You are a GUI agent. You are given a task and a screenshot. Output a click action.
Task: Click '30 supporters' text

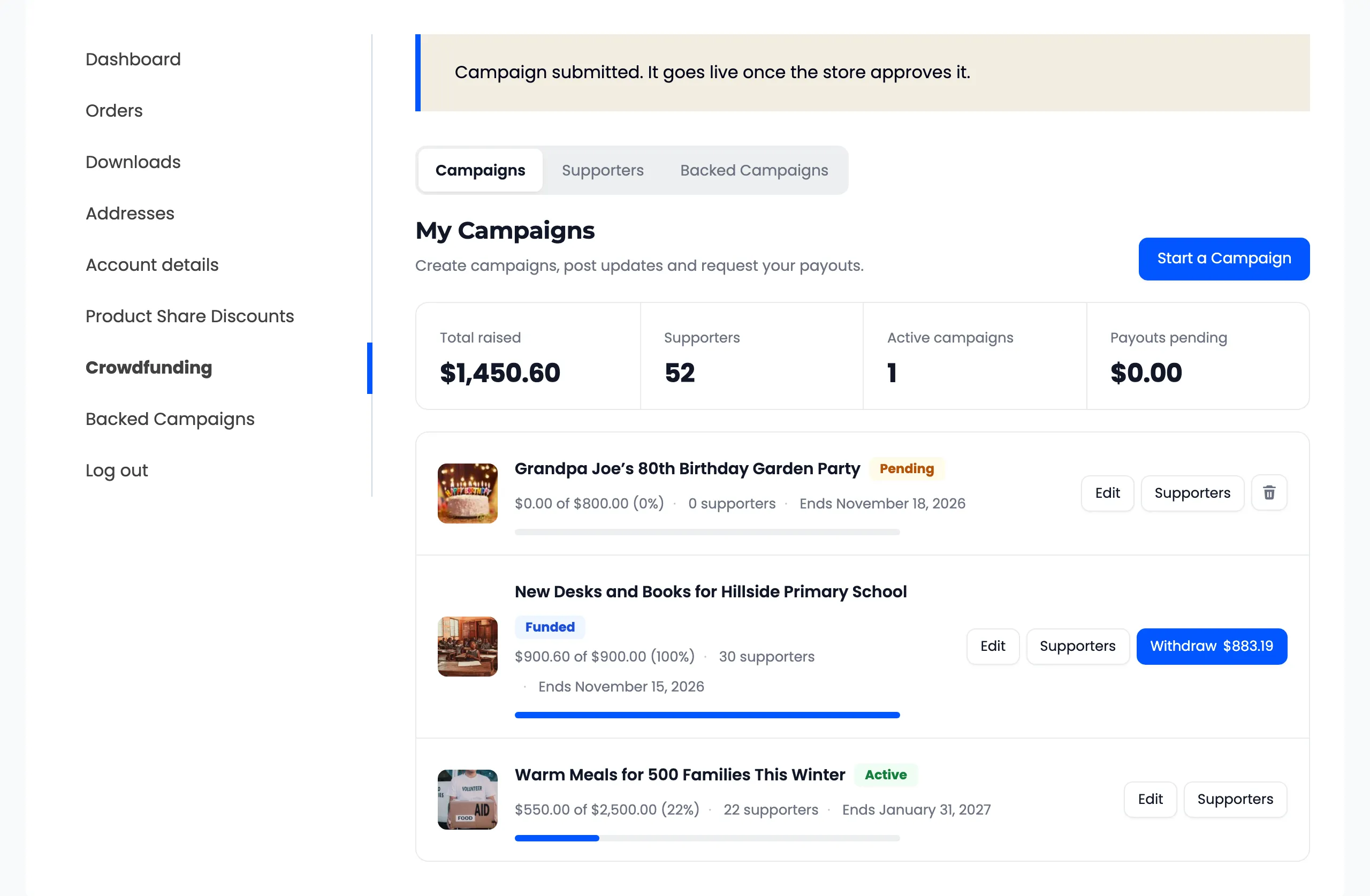click(x=767, y=656)
